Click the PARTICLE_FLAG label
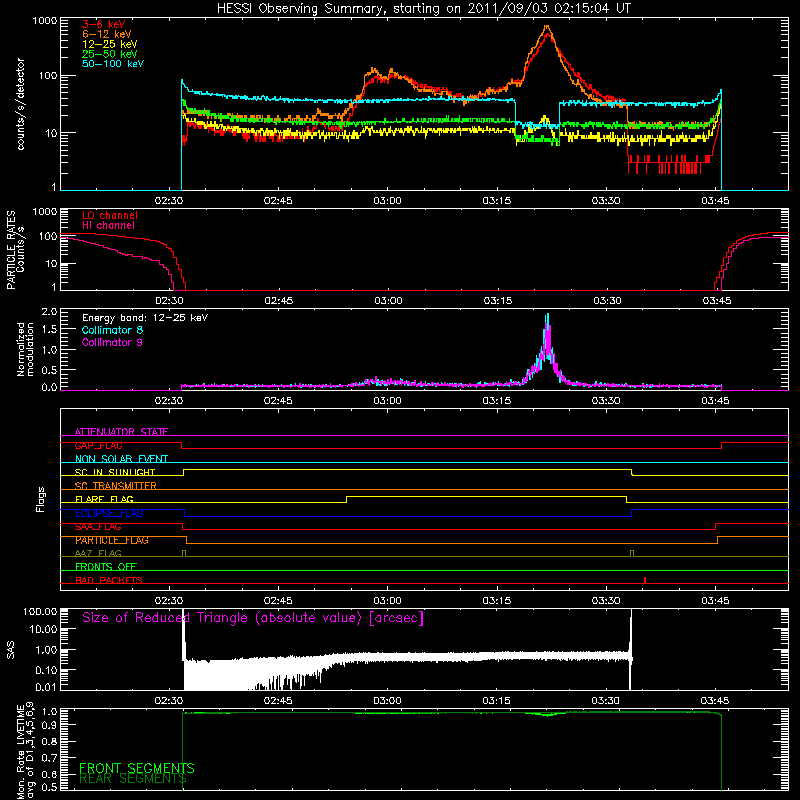Viewport: 800px width, 800px height. click(112, 540)
